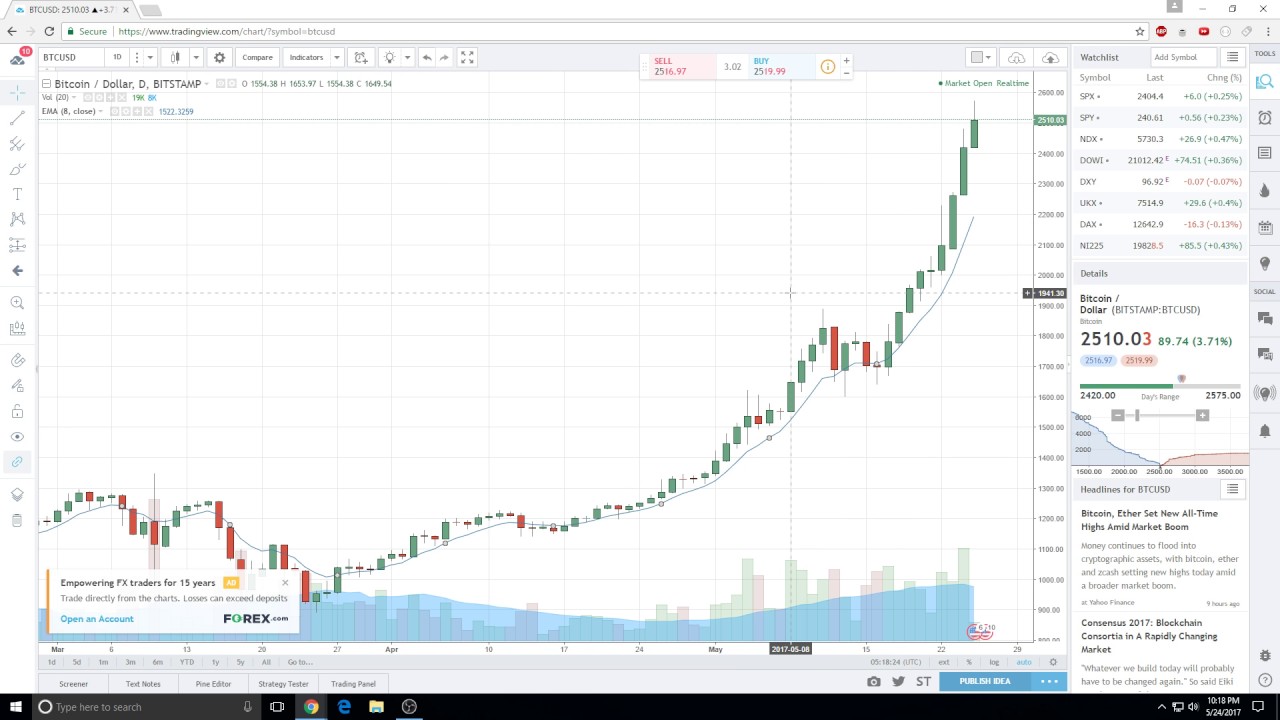This screenshot has width=1280, height=720.
Task: Open the chart templates lightbulb dropdown arrow
Action: coord(406,57)
